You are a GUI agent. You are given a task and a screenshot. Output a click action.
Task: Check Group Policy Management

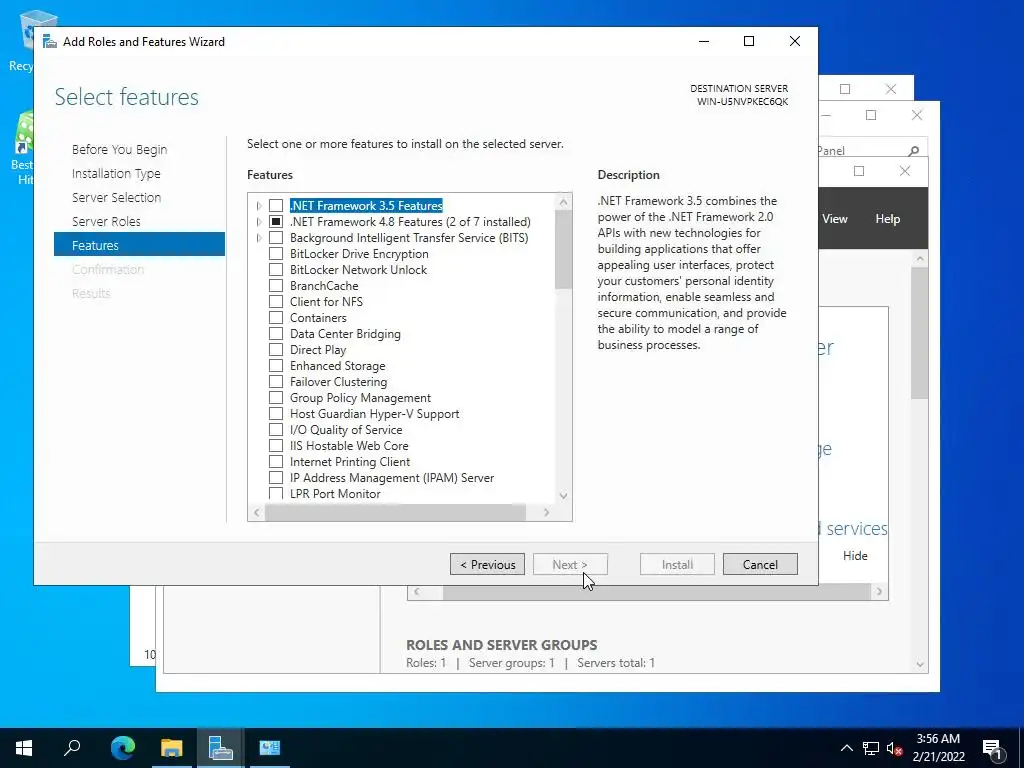tap(276, 398)
